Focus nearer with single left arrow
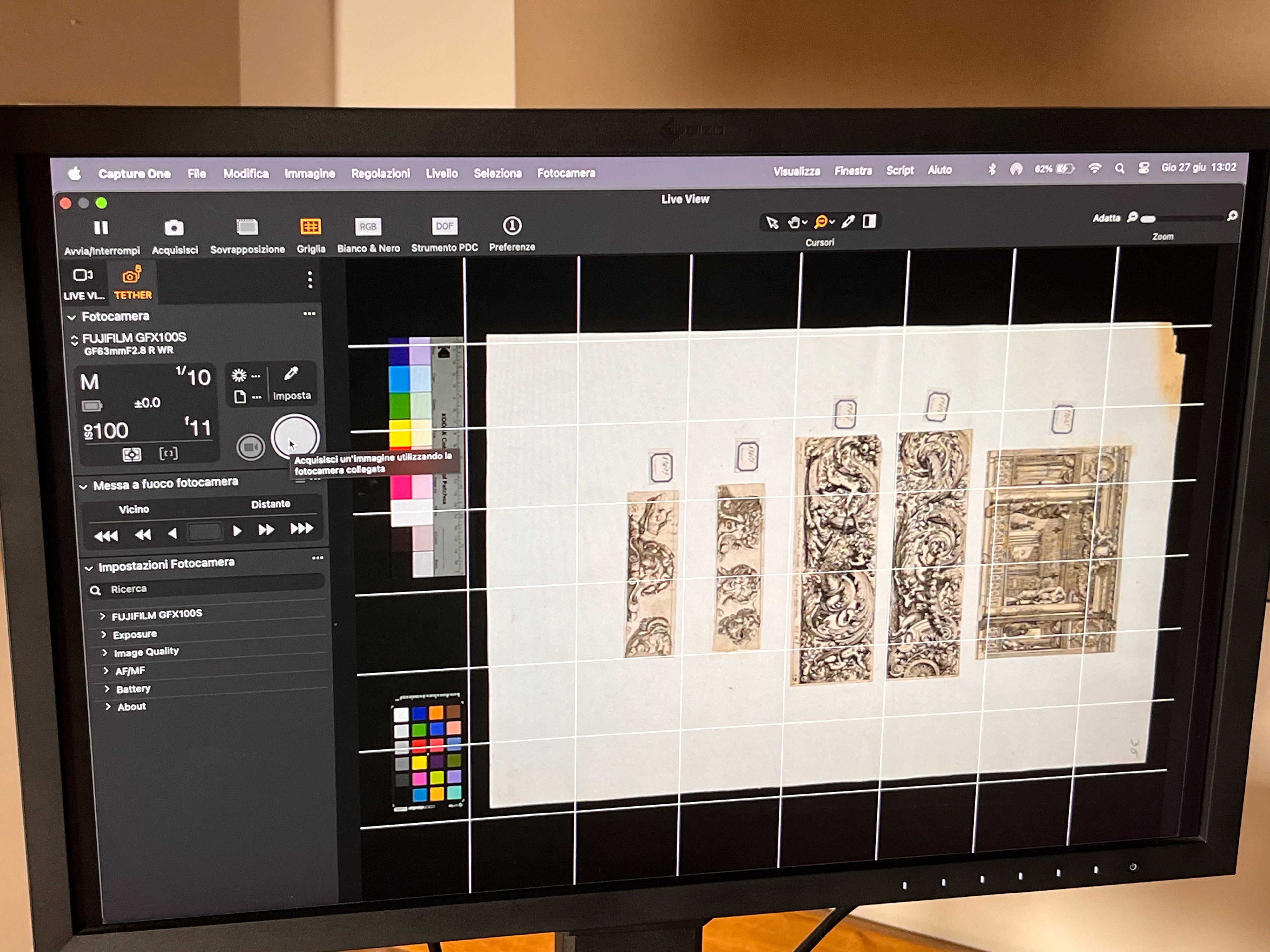 172,533
